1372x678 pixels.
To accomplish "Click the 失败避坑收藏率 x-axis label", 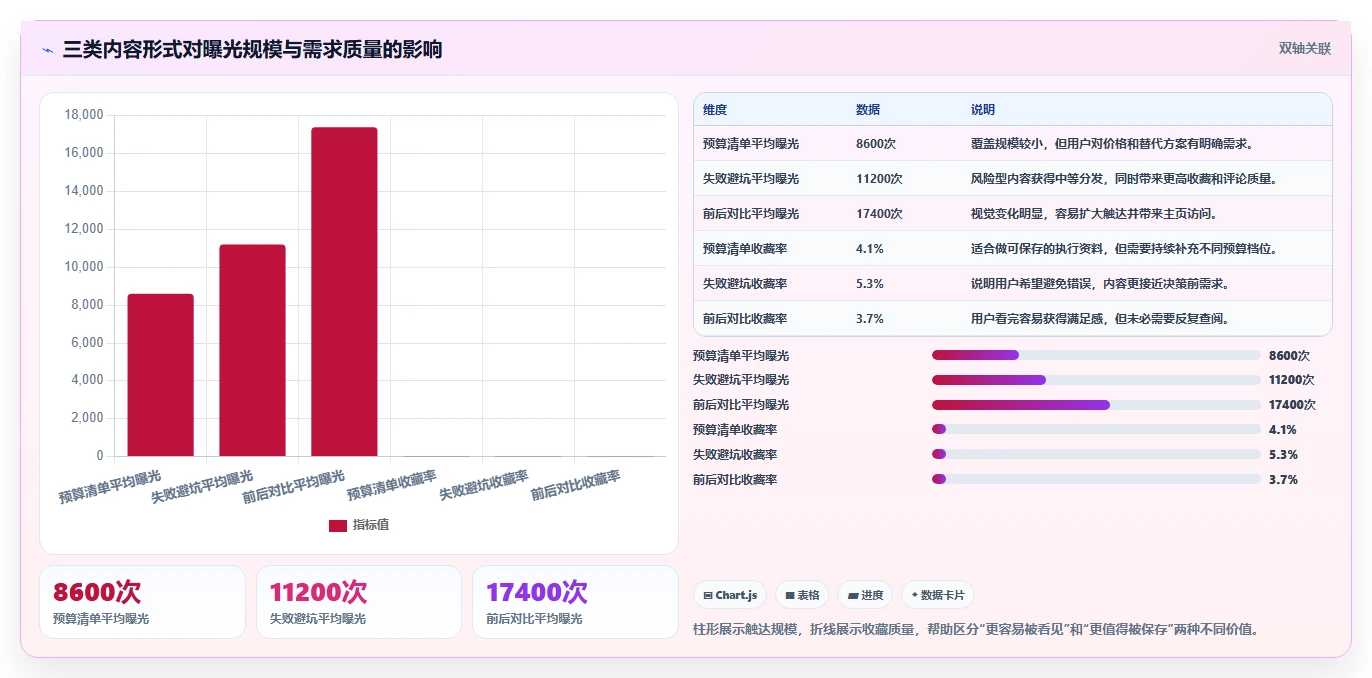I will pos(484,485).
